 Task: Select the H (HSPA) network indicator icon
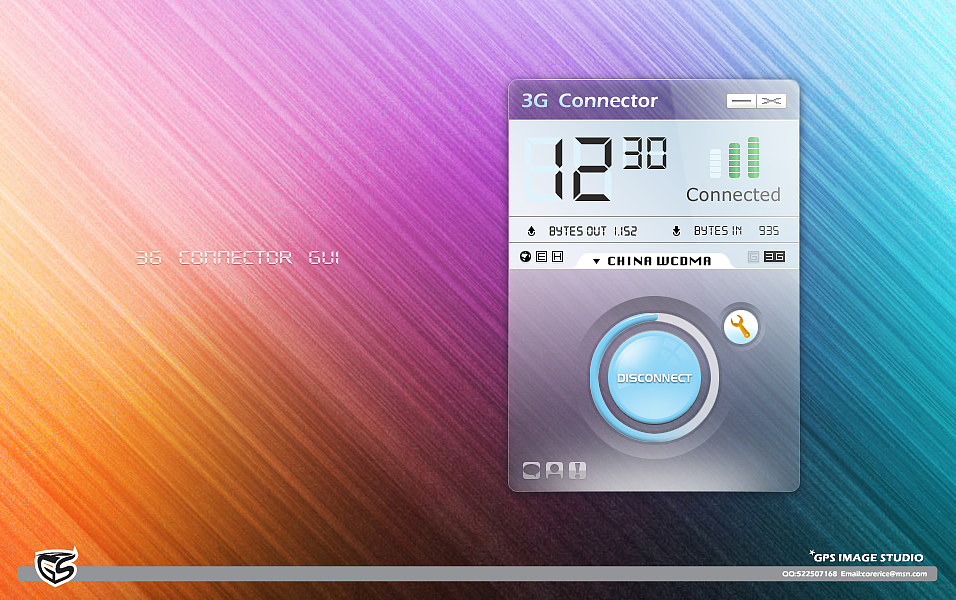557,257
